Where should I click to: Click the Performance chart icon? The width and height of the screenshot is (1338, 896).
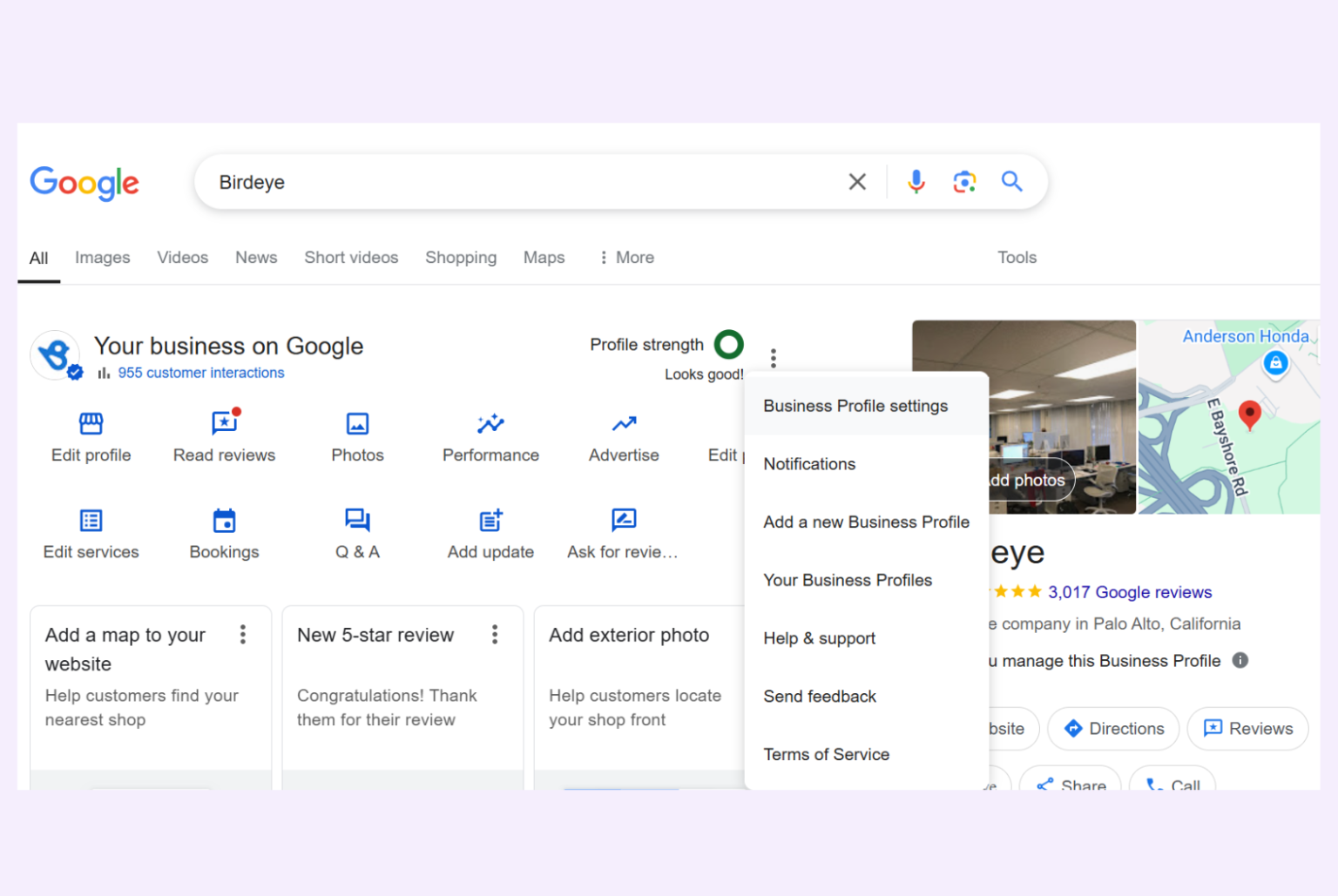click(x=490, y=424)
